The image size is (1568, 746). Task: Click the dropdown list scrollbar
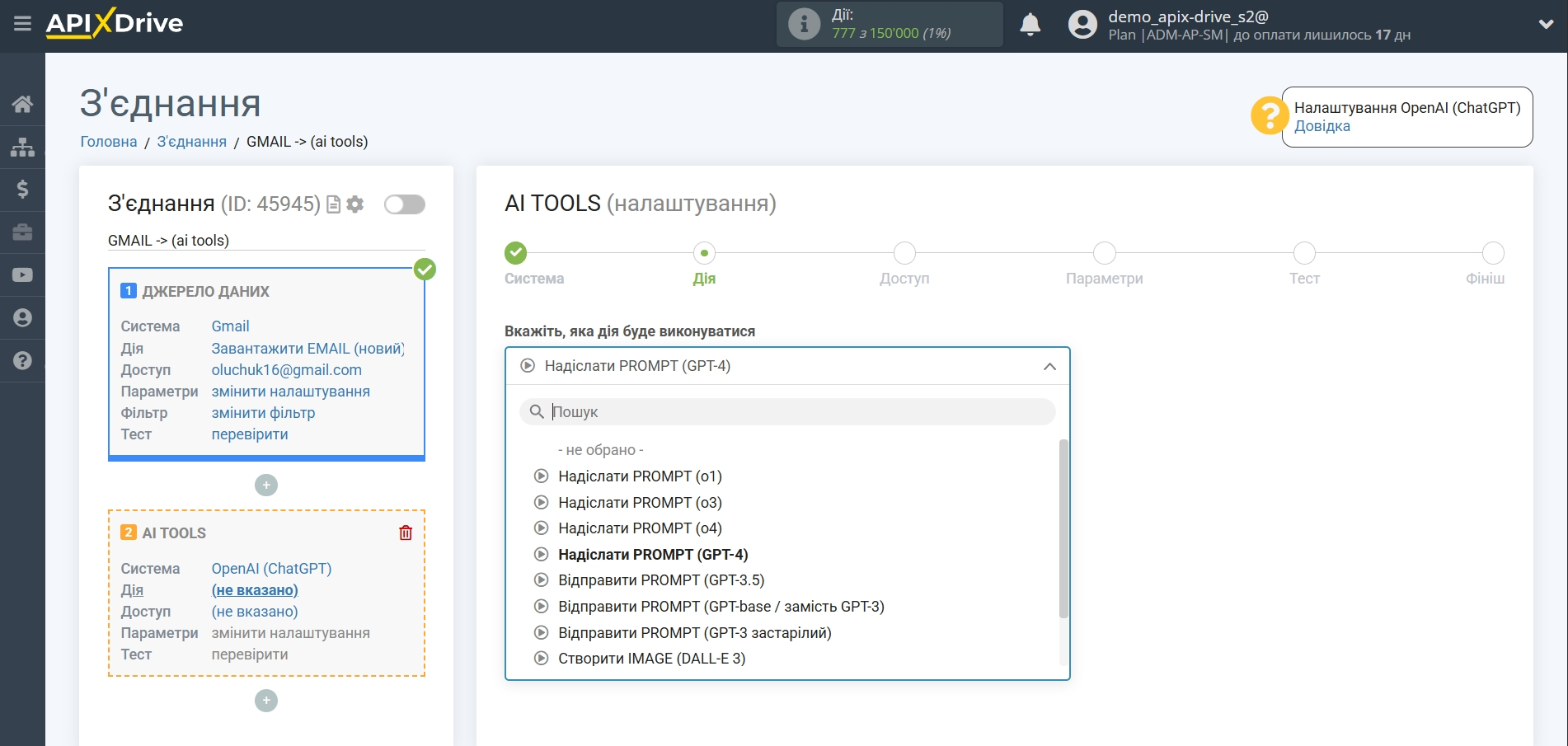1063,528
